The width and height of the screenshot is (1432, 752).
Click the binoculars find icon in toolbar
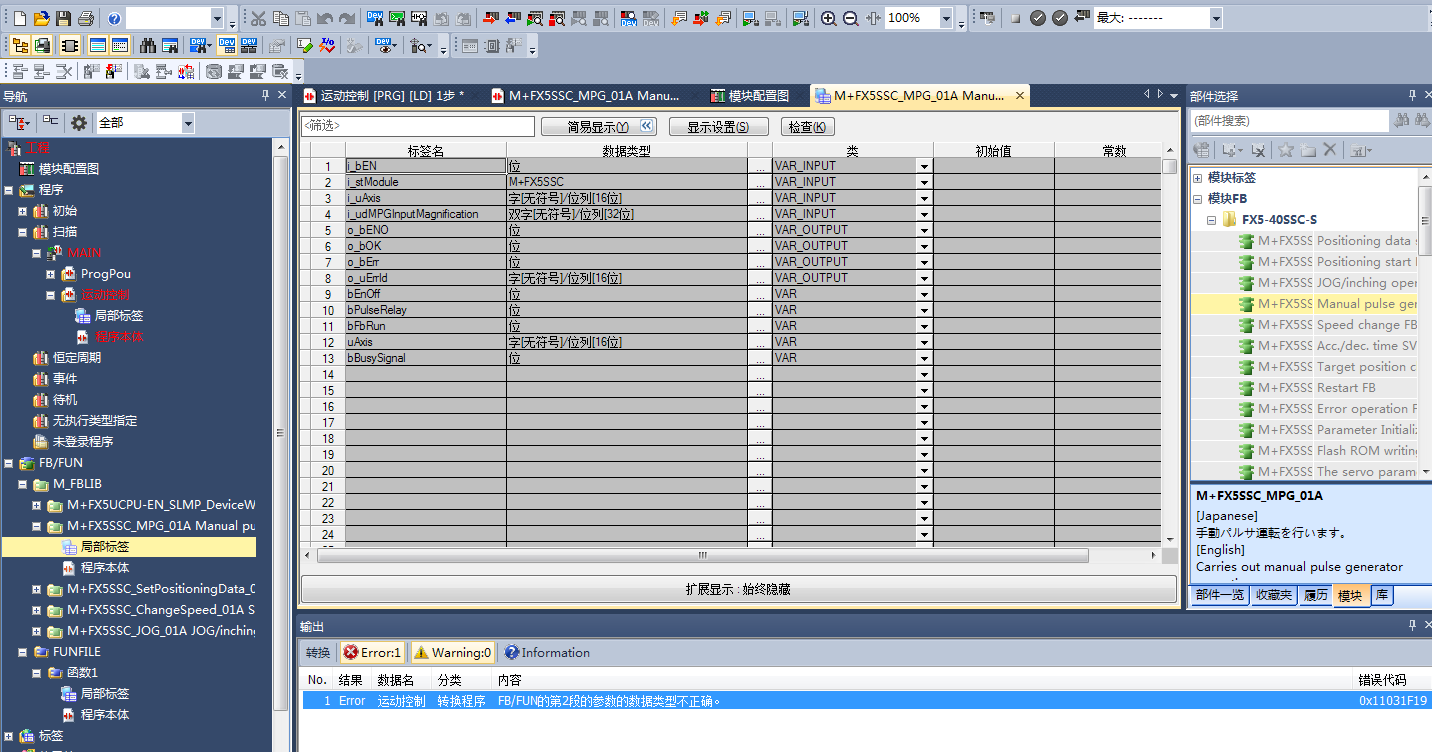coord(148,45)
